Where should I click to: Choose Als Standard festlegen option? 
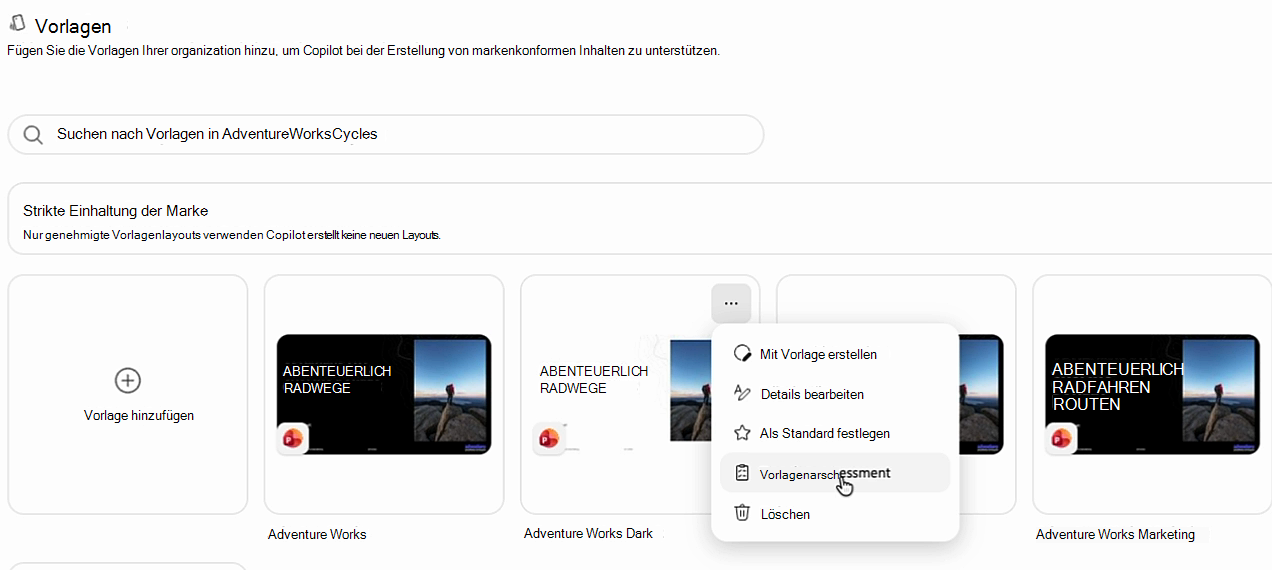(x=835, y=433)
